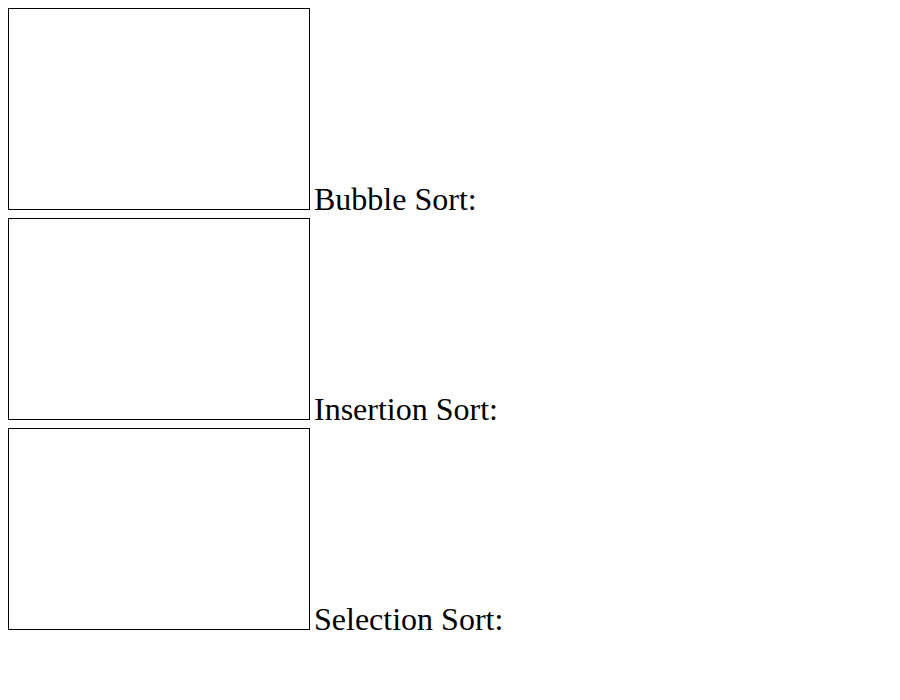Click the empty canvas beside Bubble Sort label
Image resolution: width=900 pixels, height=700 pixels.
159,109
